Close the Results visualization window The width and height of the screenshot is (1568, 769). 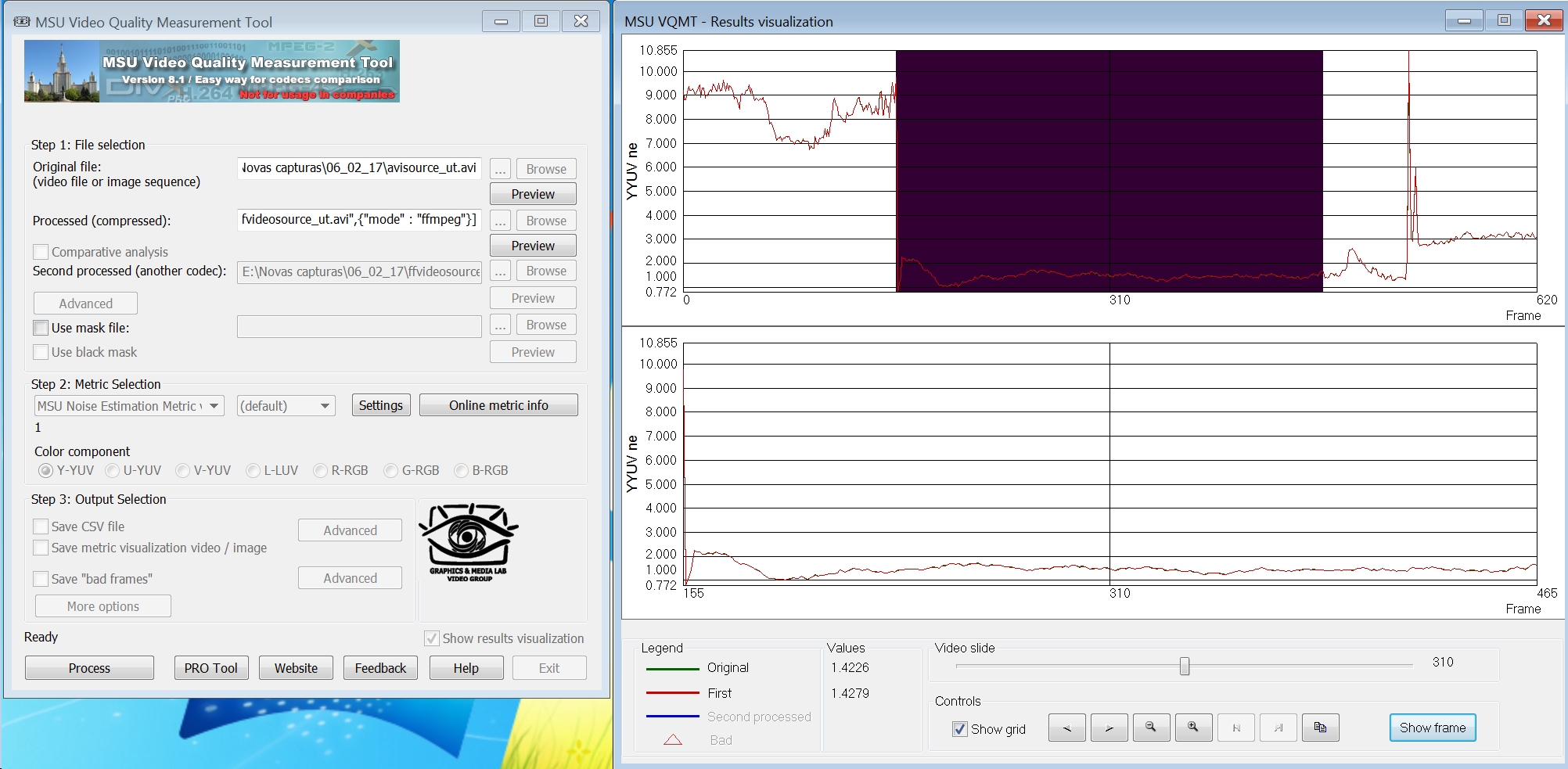[x=1544, y=20]
